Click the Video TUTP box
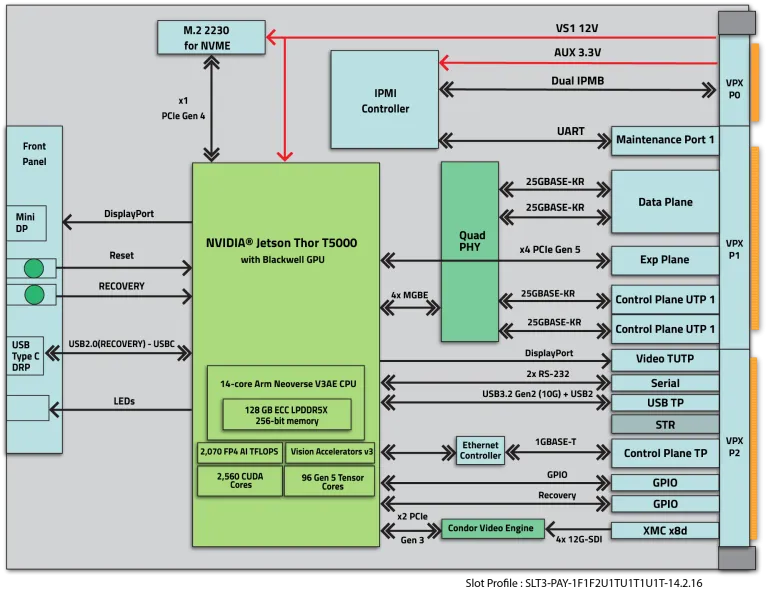Image resolution: width=768 pixels, height=612 pixels. coord(665,359)
